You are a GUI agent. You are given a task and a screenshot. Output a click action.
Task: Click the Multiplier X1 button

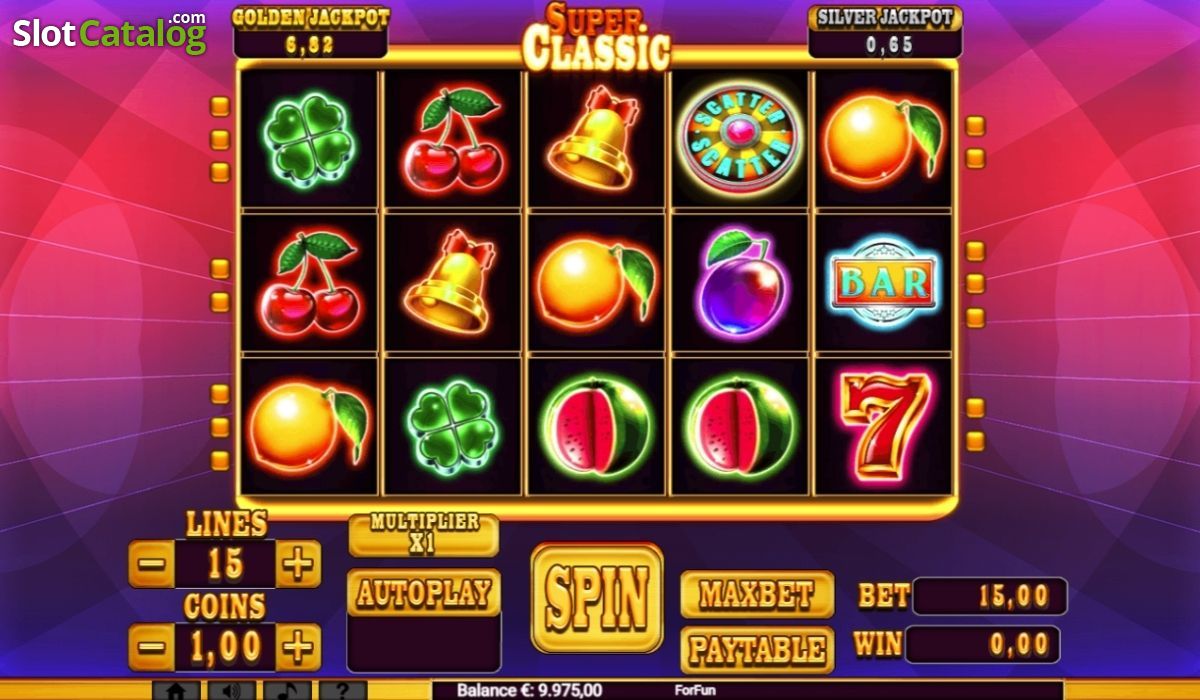pos(424,535)
